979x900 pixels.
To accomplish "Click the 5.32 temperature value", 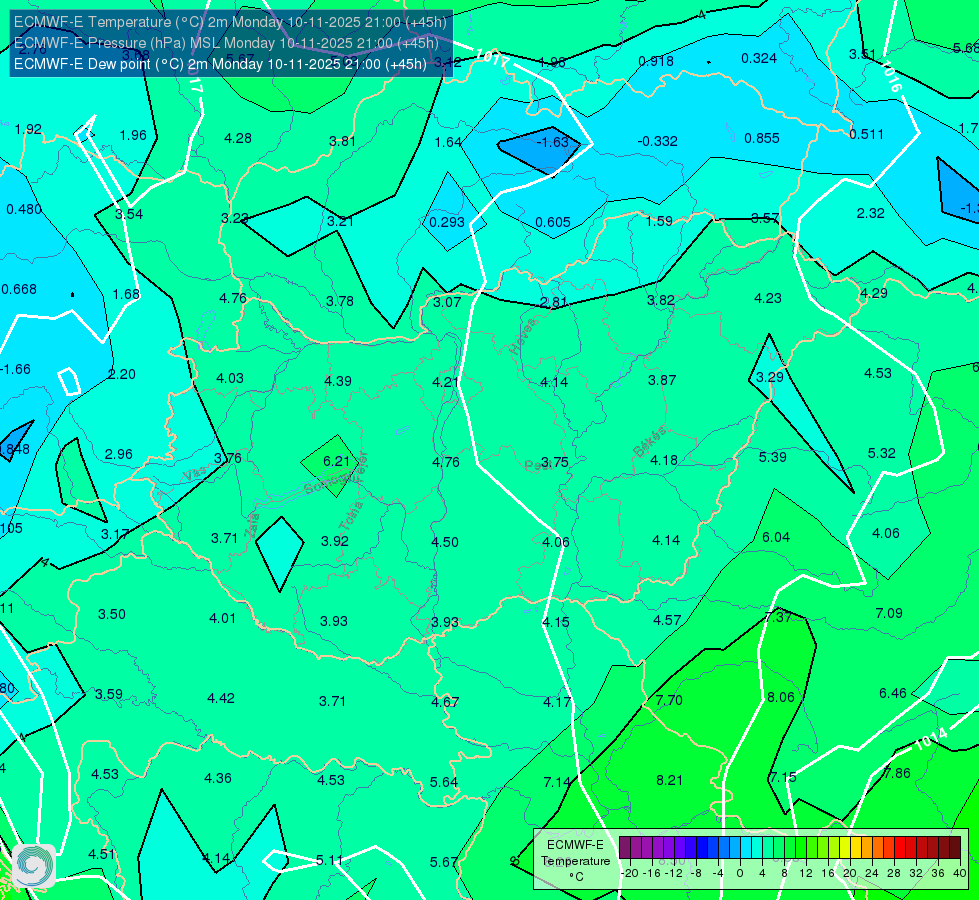I will point(882,453).
